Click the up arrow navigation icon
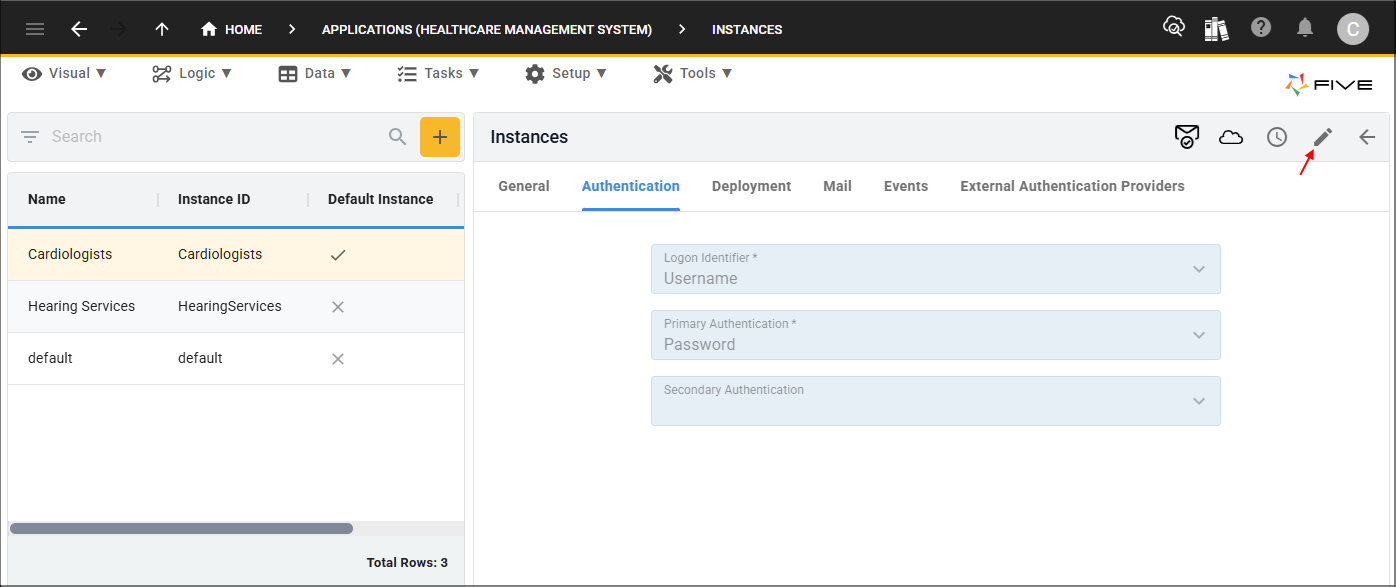 pos(161,29)
